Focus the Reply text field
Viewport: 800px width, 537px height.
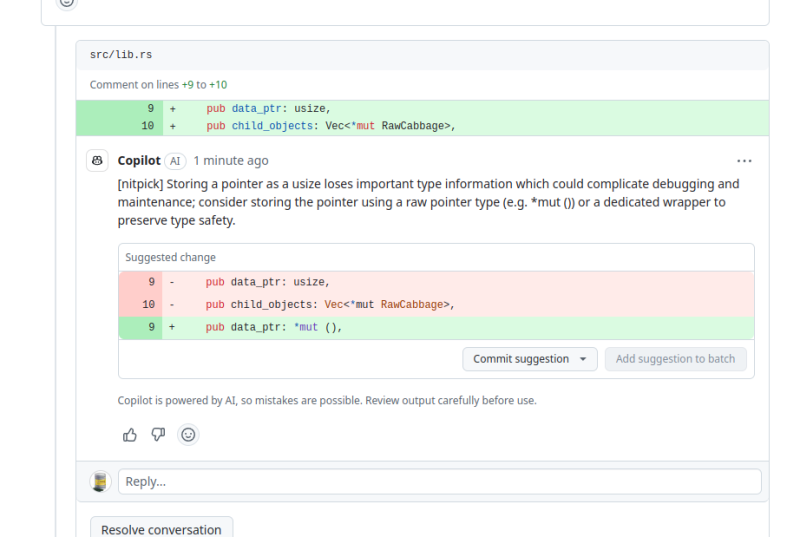point(439,481)
